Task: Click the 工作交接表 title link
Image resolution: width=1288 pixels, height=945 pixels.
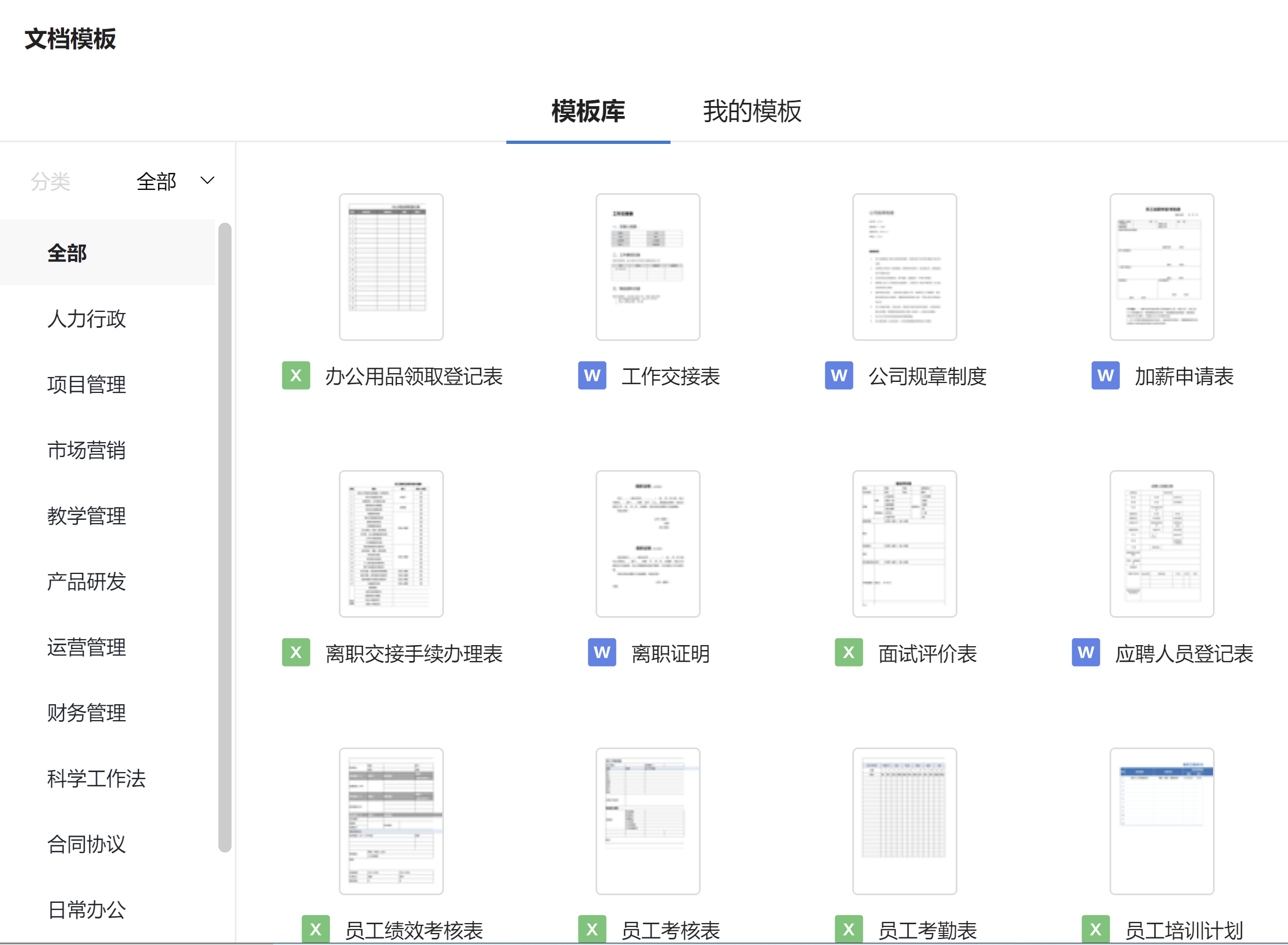Action: (x=671, y=376)
